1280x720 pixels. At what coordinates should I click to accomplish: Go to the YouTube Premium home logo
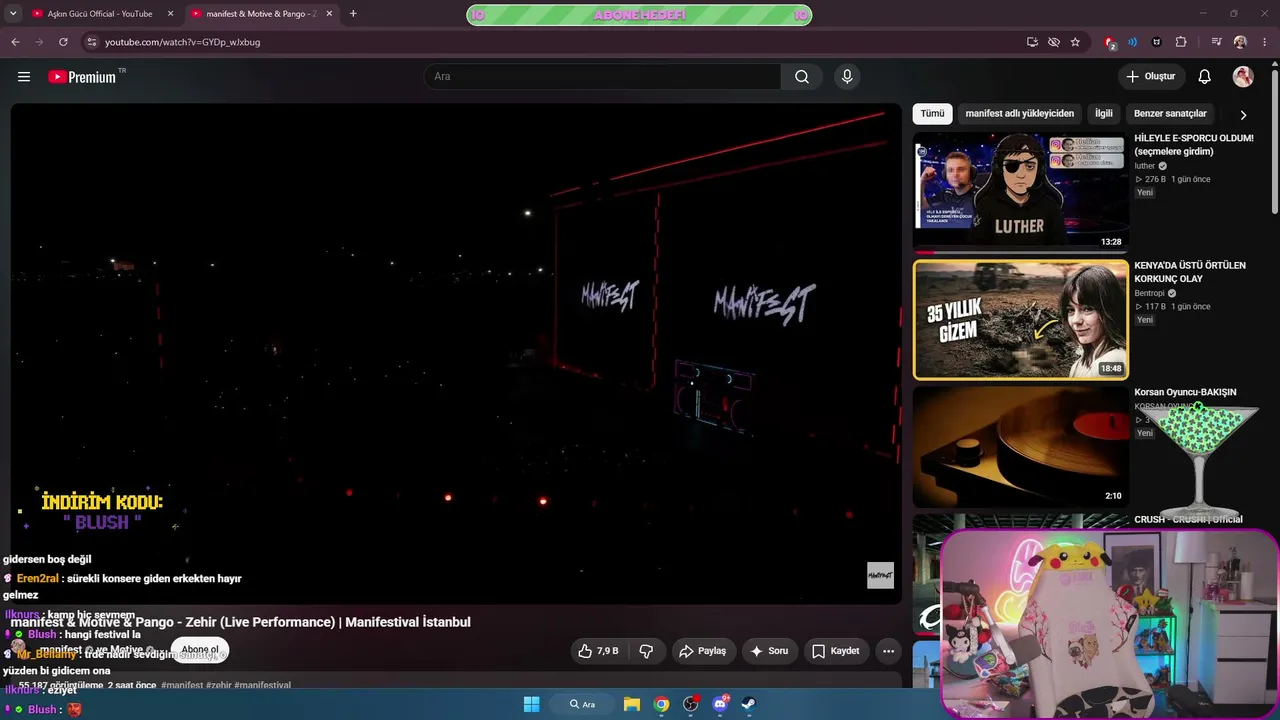tap(82, 77)
